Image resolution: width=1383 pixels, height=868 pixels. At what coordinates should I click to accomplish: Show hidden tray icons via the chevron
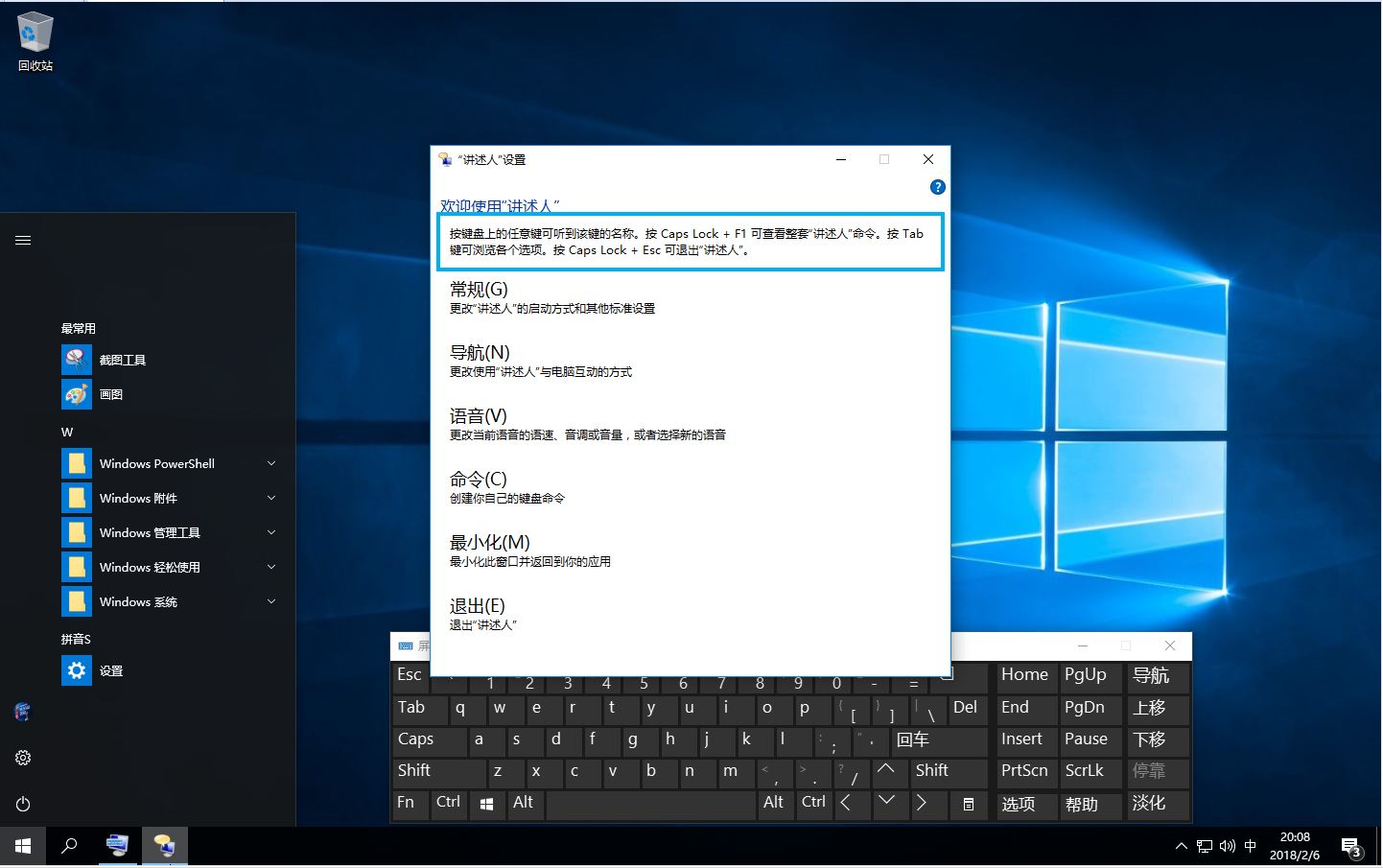[1181, 845]
